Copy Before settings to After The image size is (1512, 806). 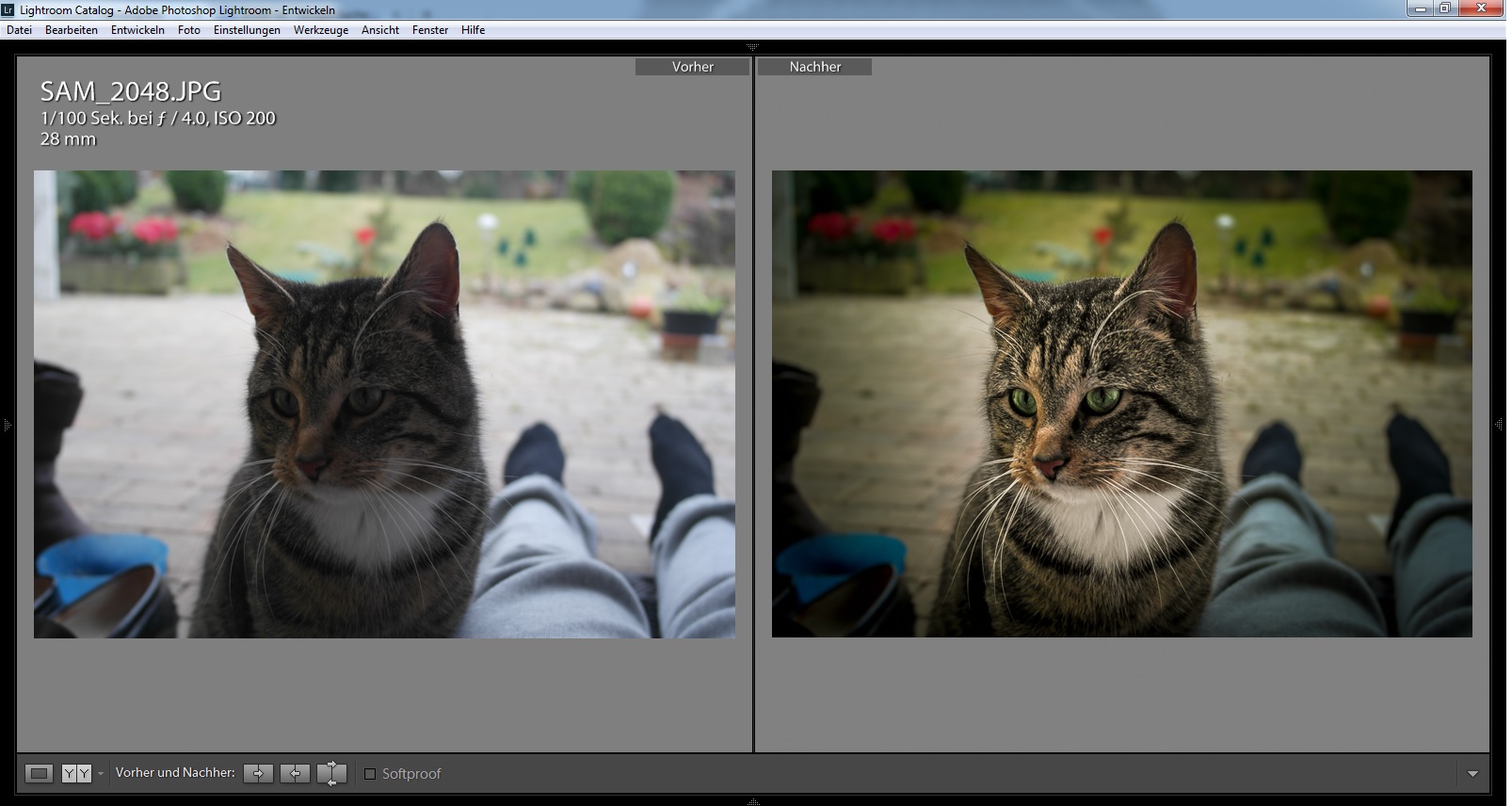(x=258, y=773)
